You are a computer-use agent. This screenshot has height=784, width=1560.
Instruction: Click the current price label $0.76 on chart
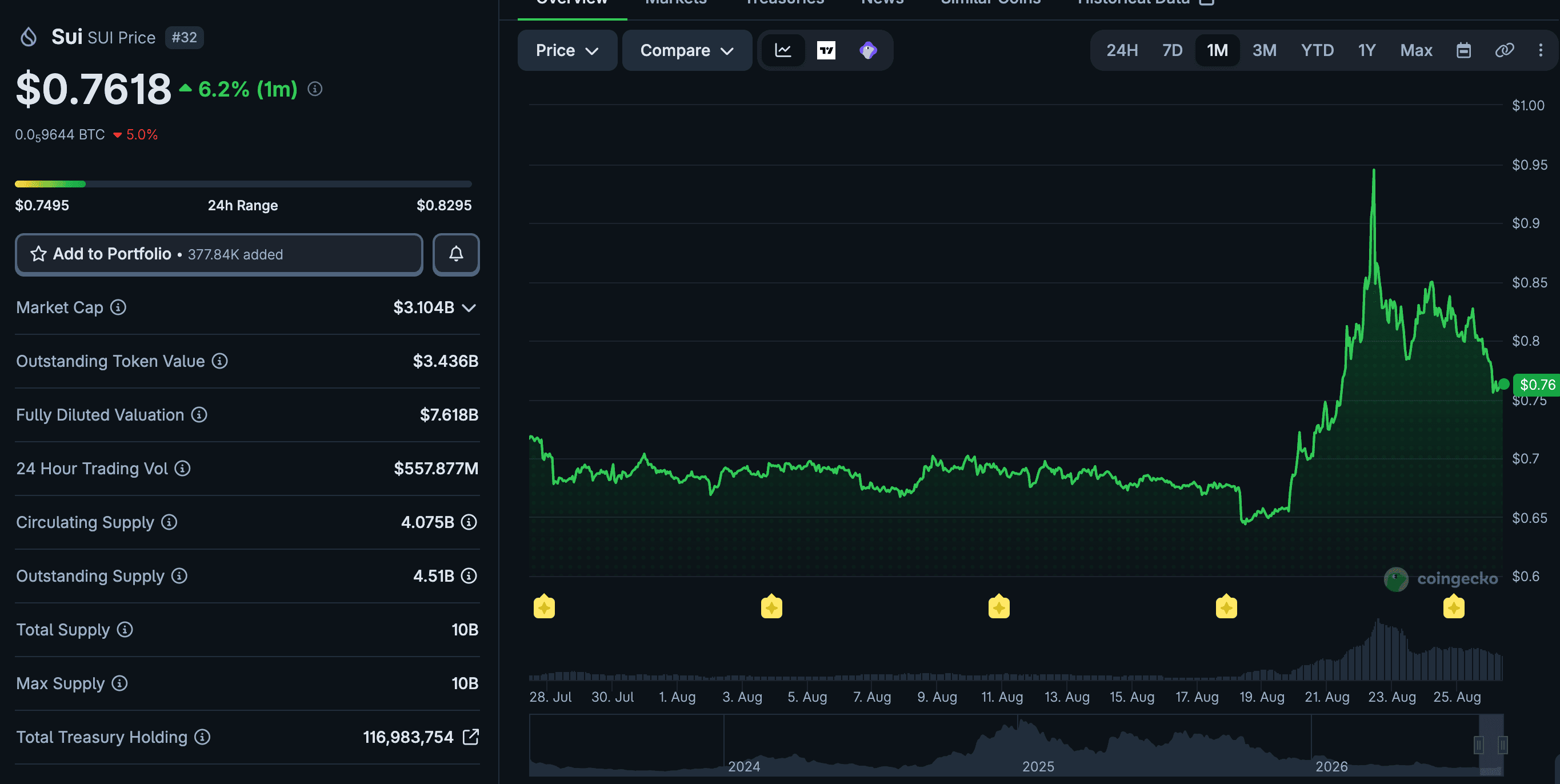(1537, 385)
